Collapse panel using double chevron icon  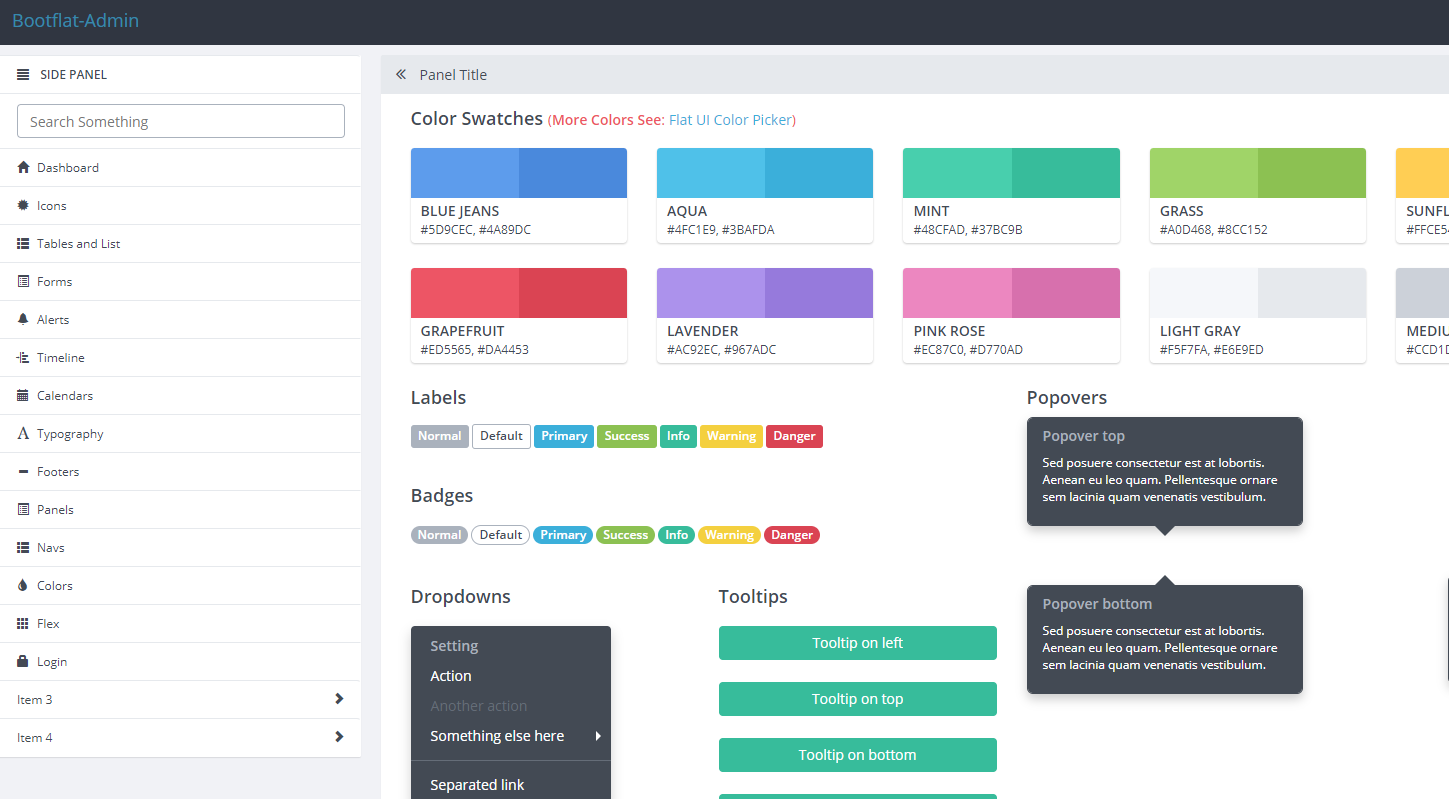click(x=401, y=75)
